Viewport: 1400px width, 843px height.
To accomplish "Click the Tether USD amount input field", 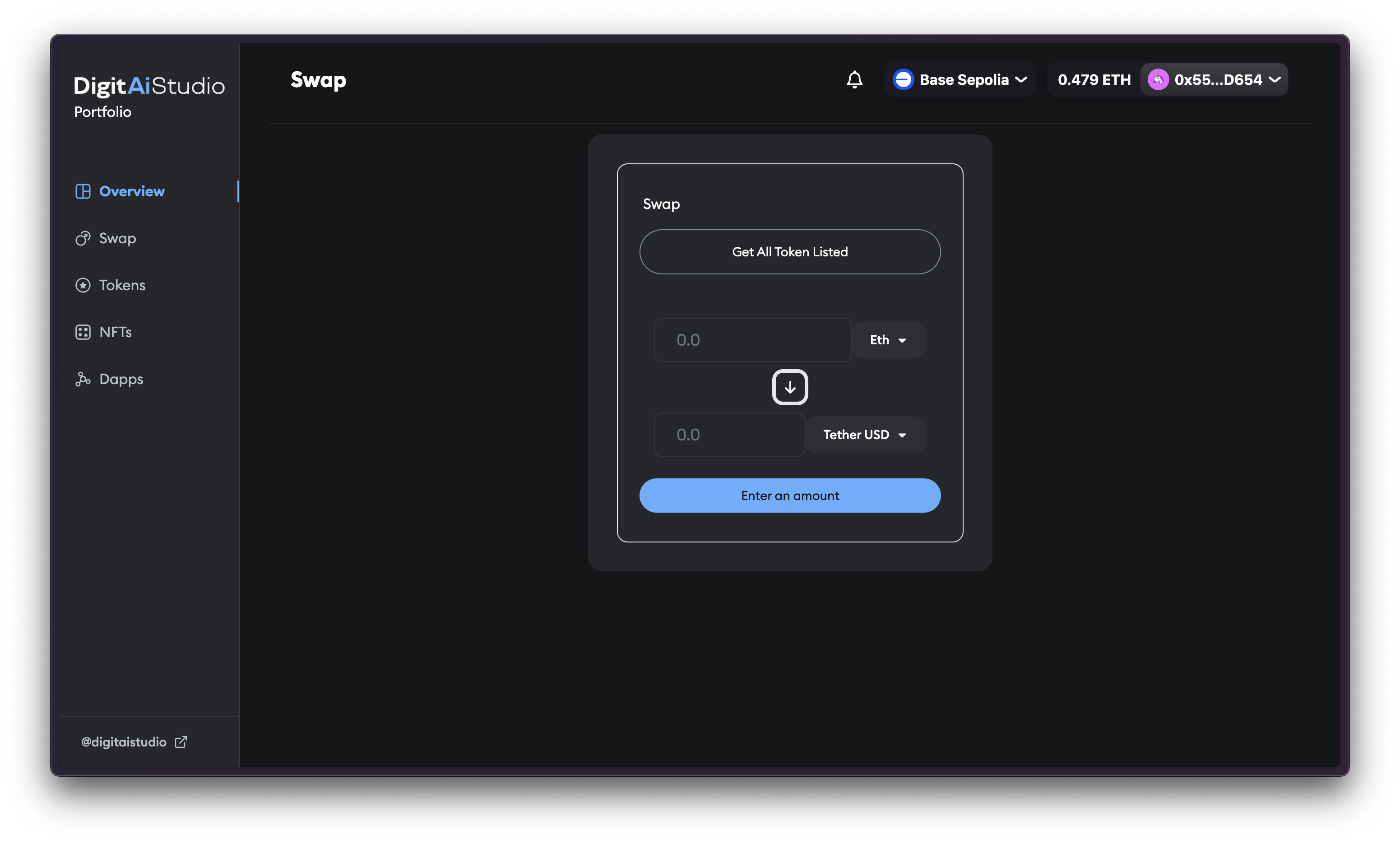I will coord(729,435).
